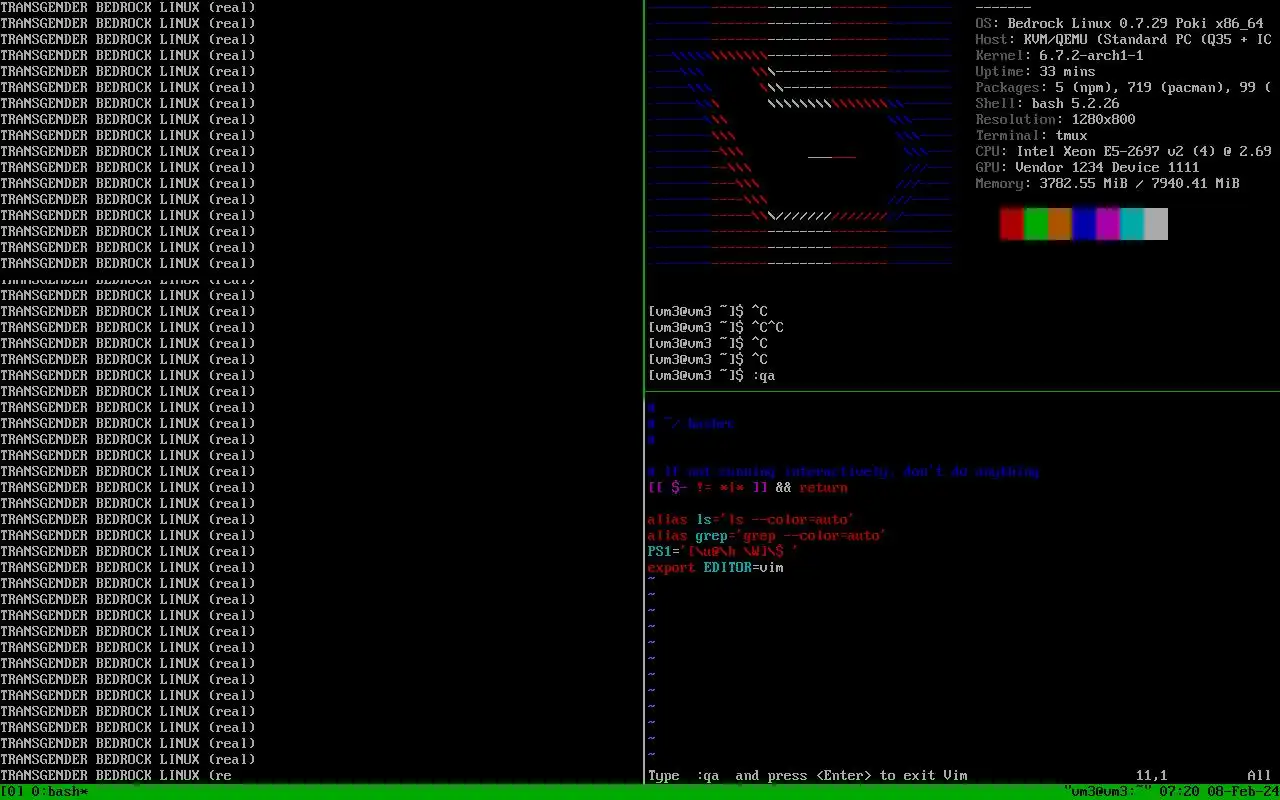1280x800 pixels.
Task: Click the 'Packages: 5 (npm), 719 (pacman)' line
Action: tap(1124, 87)
